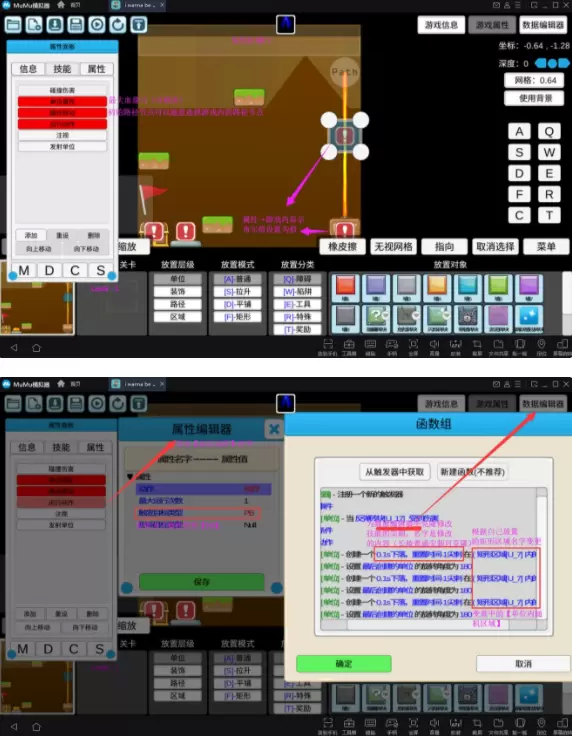Viewport: 572px width, 736px height.
Task: Close the 属性编辑器 dialog with X
Action: click(x=274, y=429)
